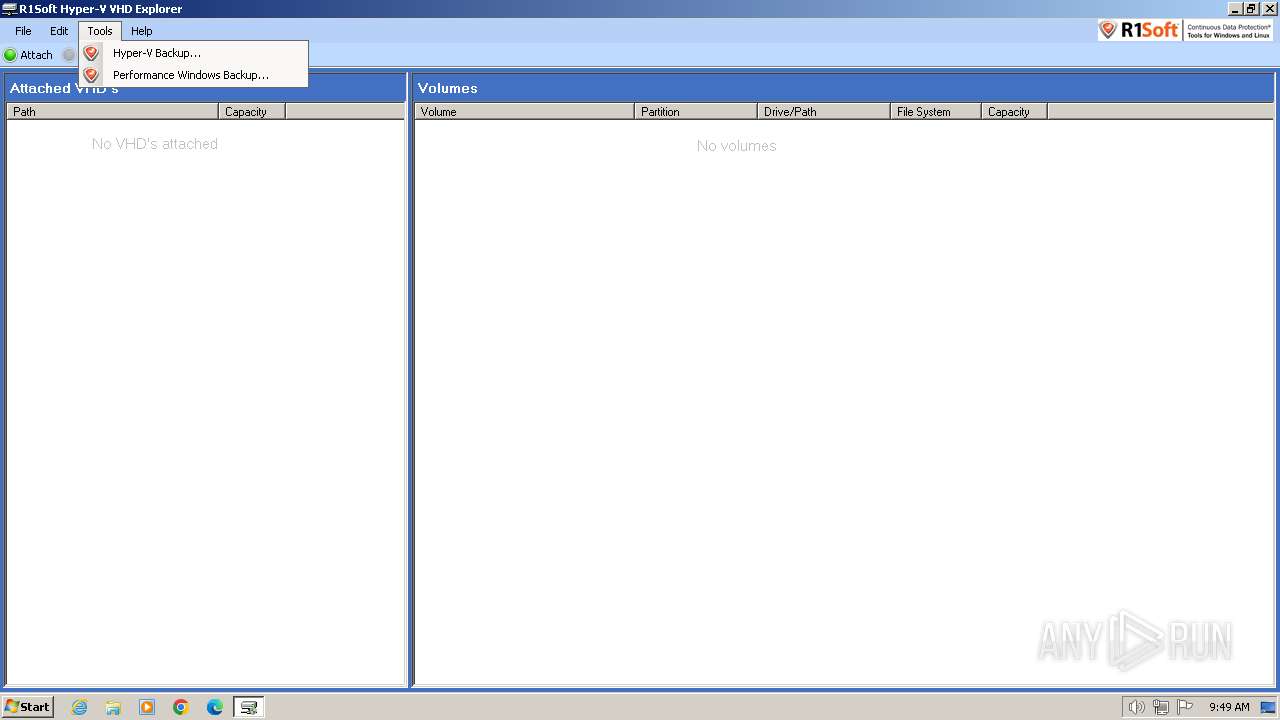Choose Hyper-V Backup... menu entry
Screen dimensions: 1280x720
pos(194,53)
